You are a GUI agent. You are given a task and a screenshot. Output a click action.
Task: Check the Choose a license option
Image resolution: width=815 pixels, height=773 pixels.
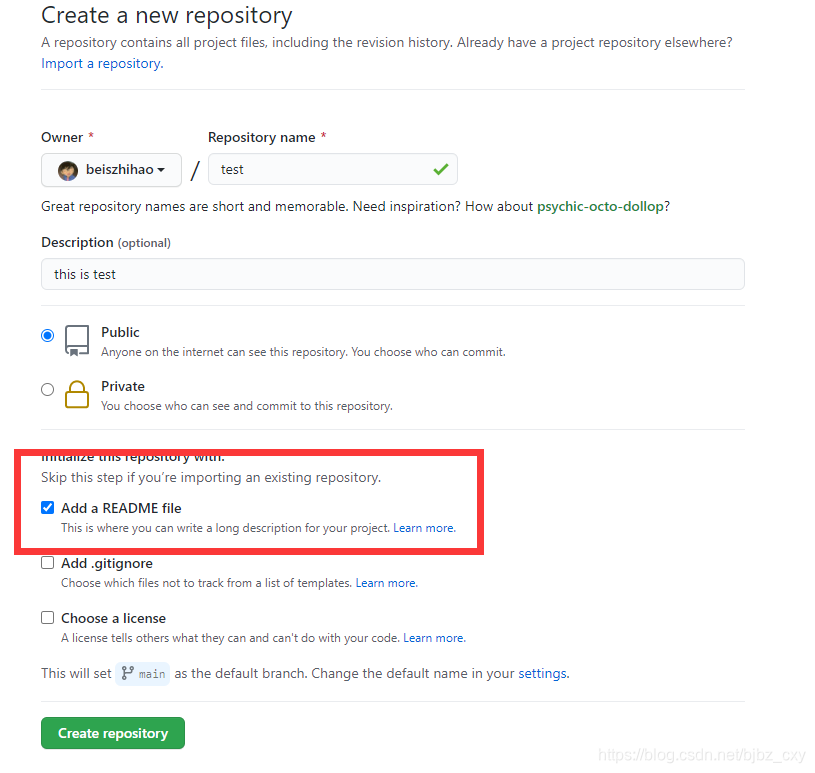click(47, 618)
